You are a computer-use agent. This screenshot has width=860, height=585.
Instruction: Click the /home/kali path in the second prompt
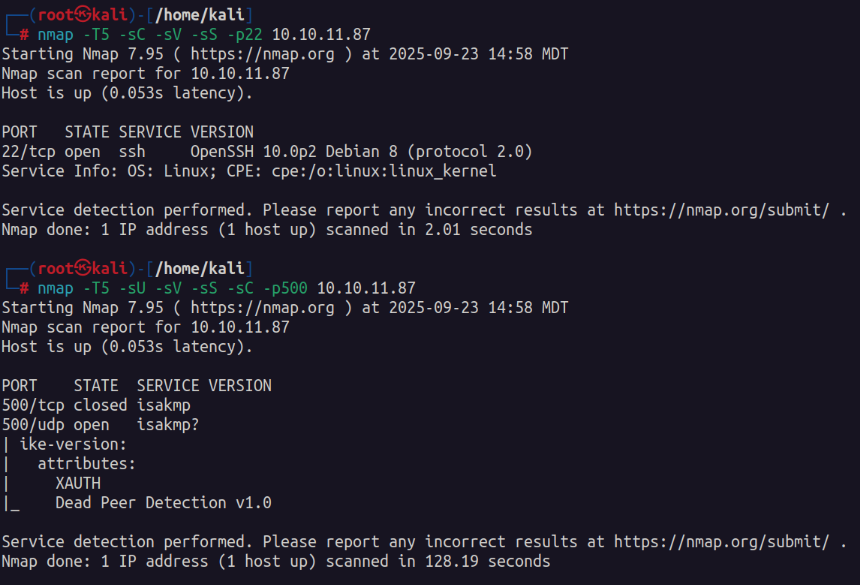(x=190, y=269)
